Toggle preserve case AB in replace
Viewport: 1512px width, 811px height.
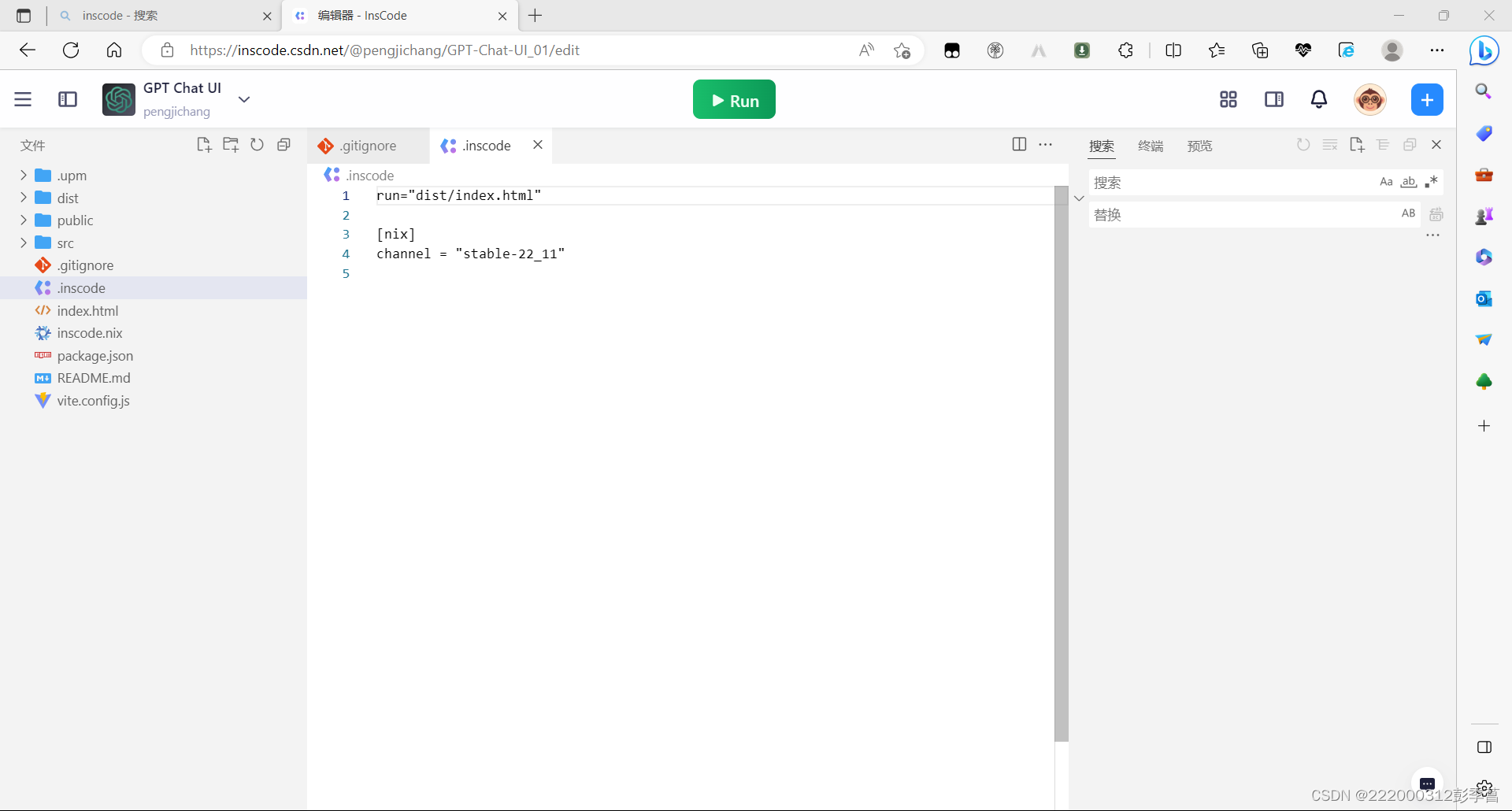pos(1409,213)
